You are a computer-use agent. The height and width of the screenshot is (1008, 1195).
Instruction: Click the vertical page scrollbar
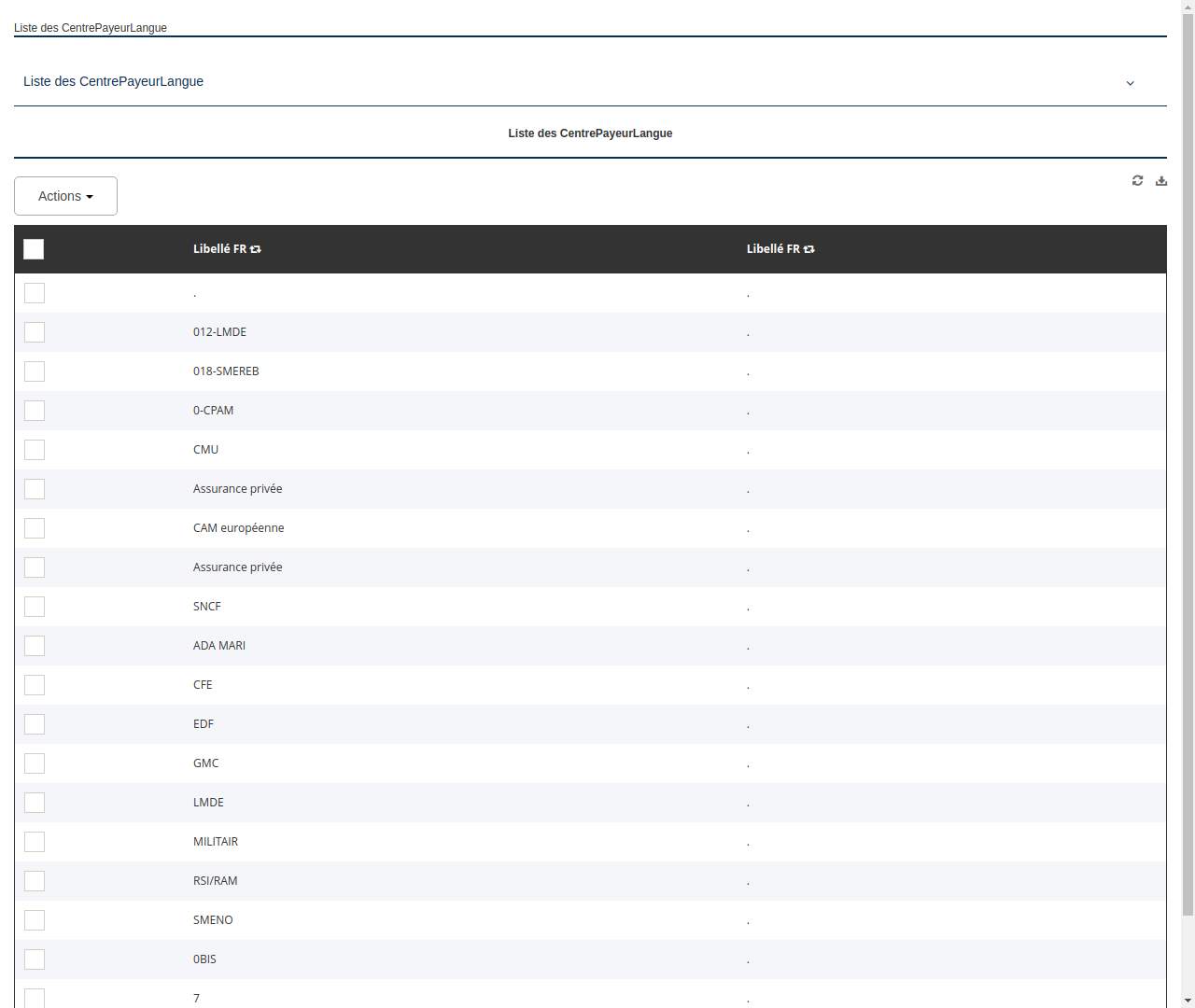[x=1188, y=504]
